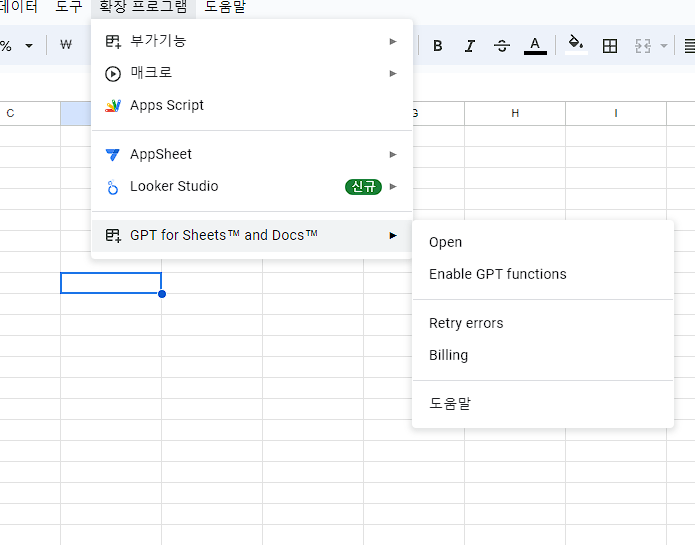The height and width of the screenshot is (545, 695).
Task: Expand the 매크로 submenu arrow
Action: click(x=393, y=73)
